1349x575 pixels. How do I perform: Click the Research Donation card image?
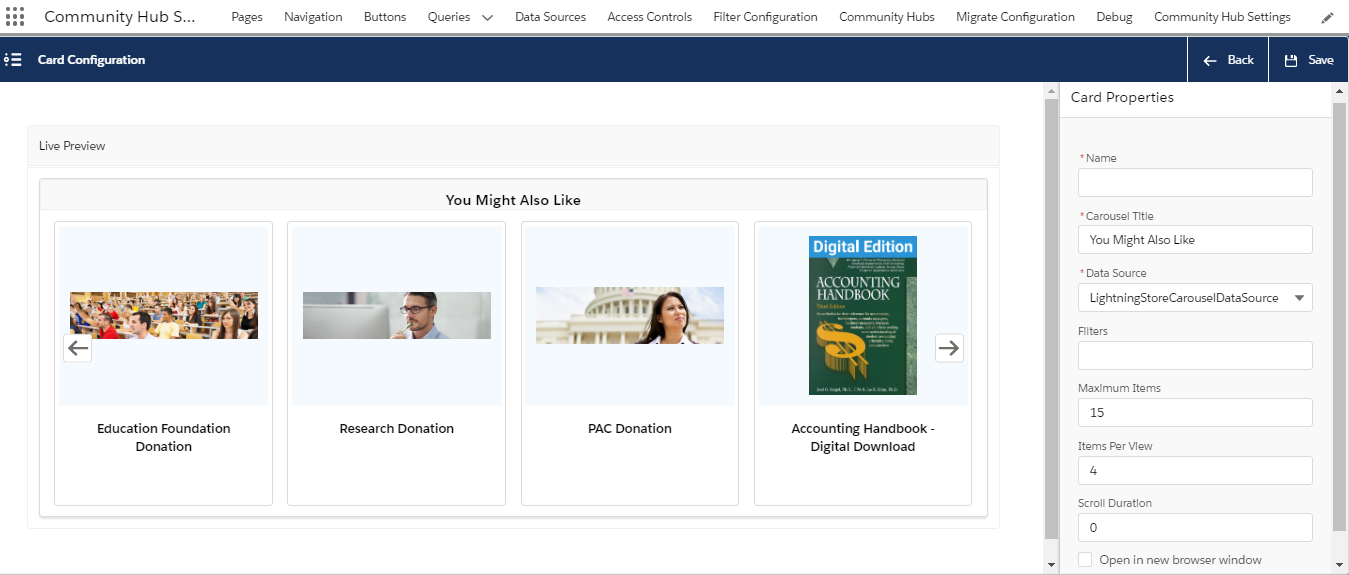pyautogui.click(x=397, y=315)
